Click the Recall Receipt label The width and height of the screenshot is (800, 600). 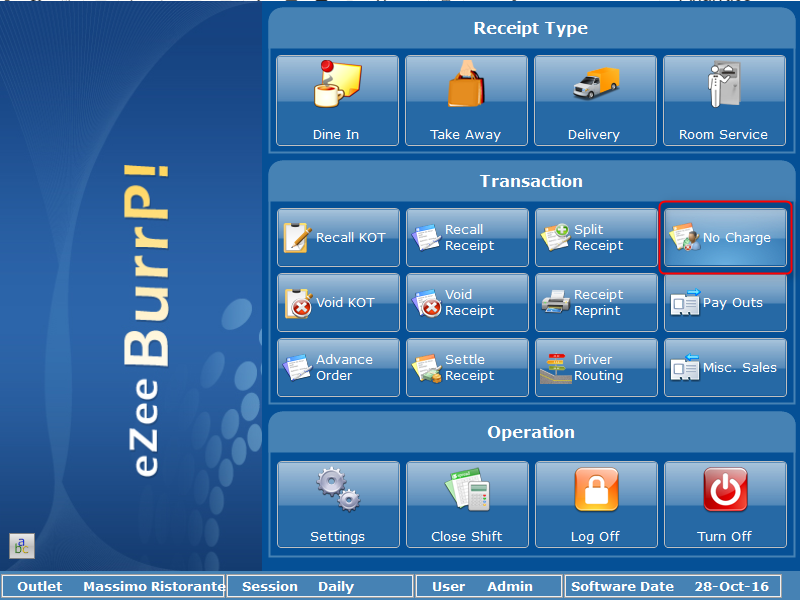click(469, 238)
